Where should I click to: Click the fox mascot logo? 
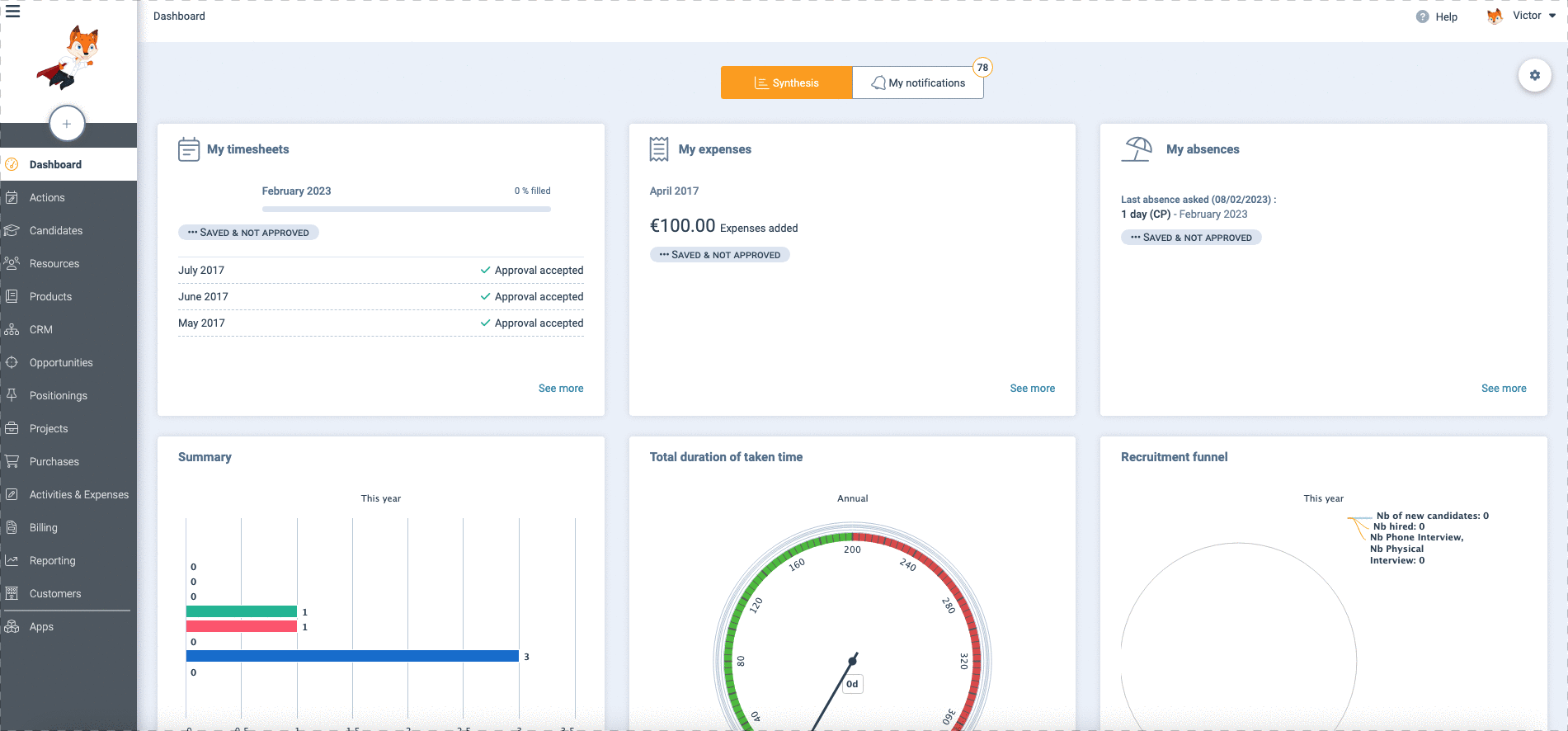[x=68, y=57]
